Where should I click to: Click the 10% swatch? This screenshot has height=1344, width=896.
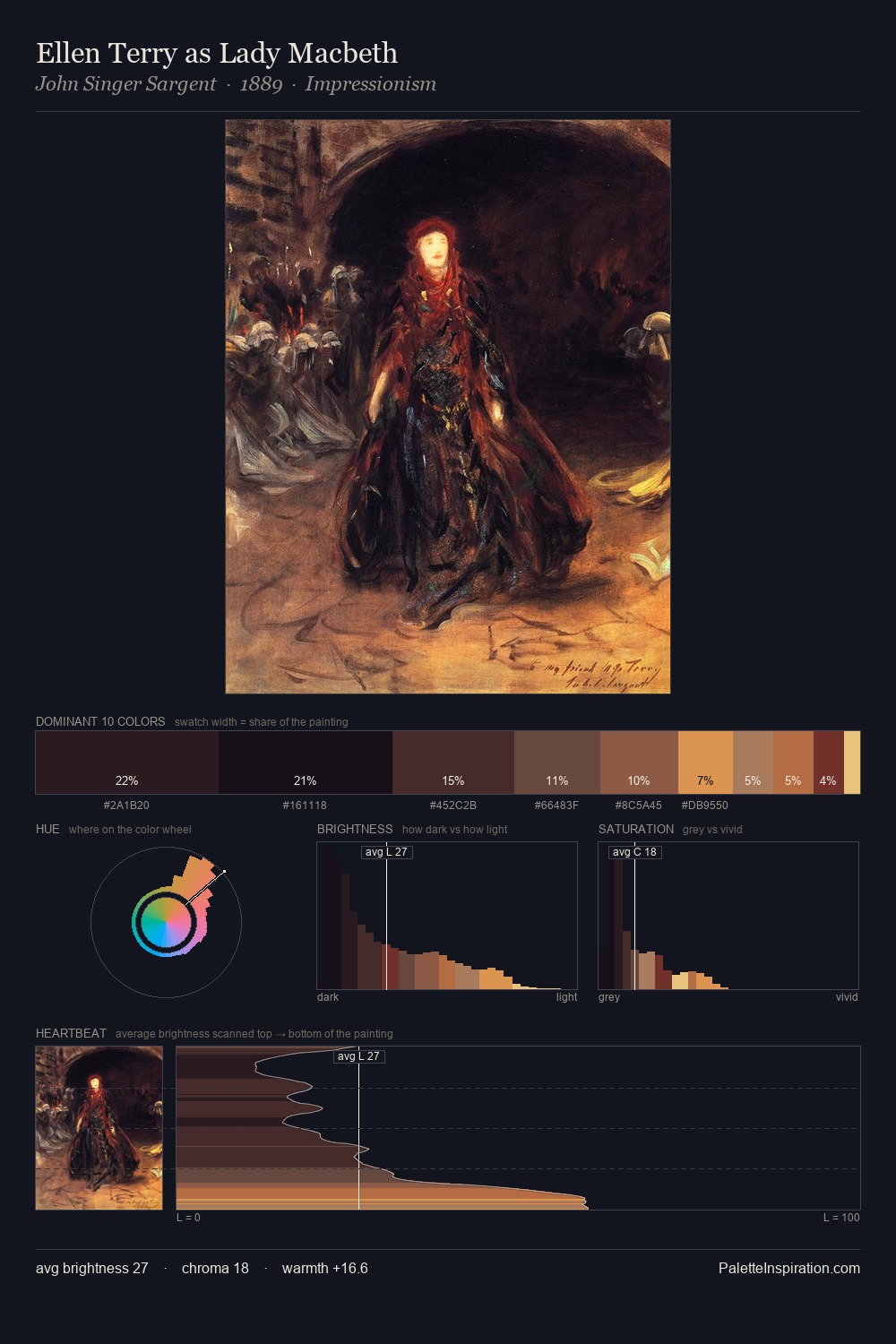click(639, 762)
